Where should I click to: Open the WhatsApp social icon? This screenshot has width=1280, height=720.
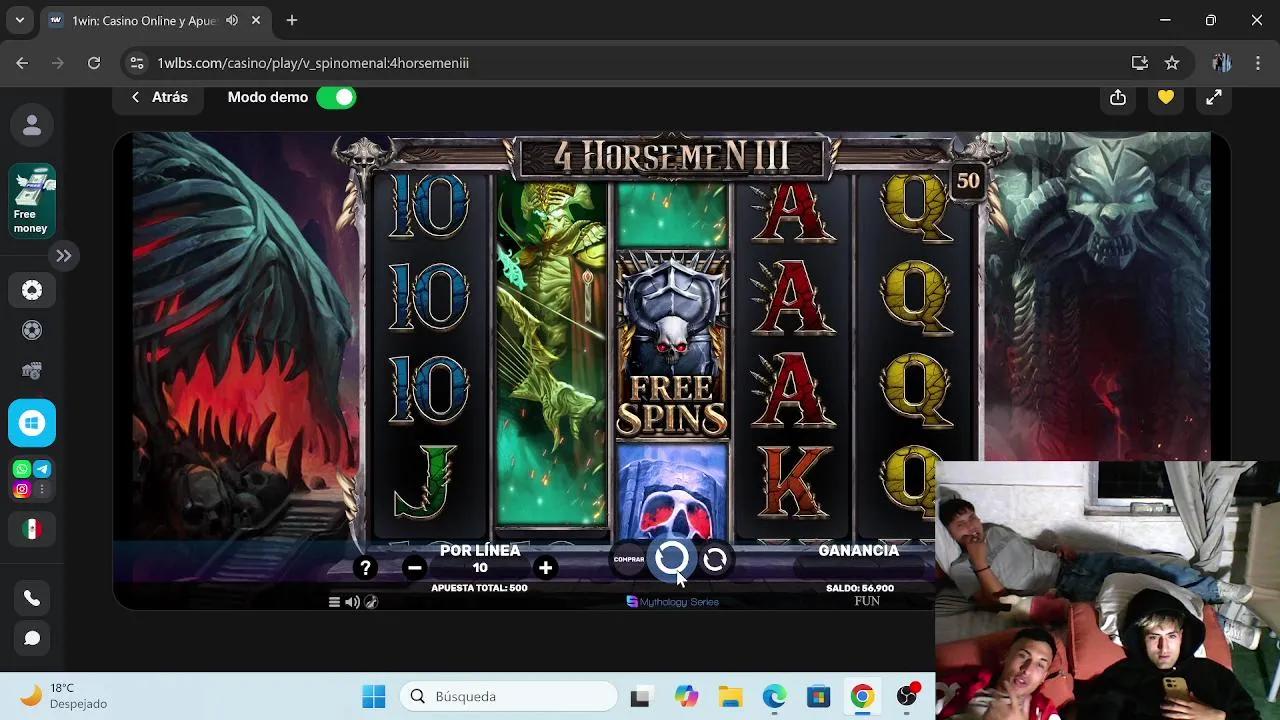22,469
